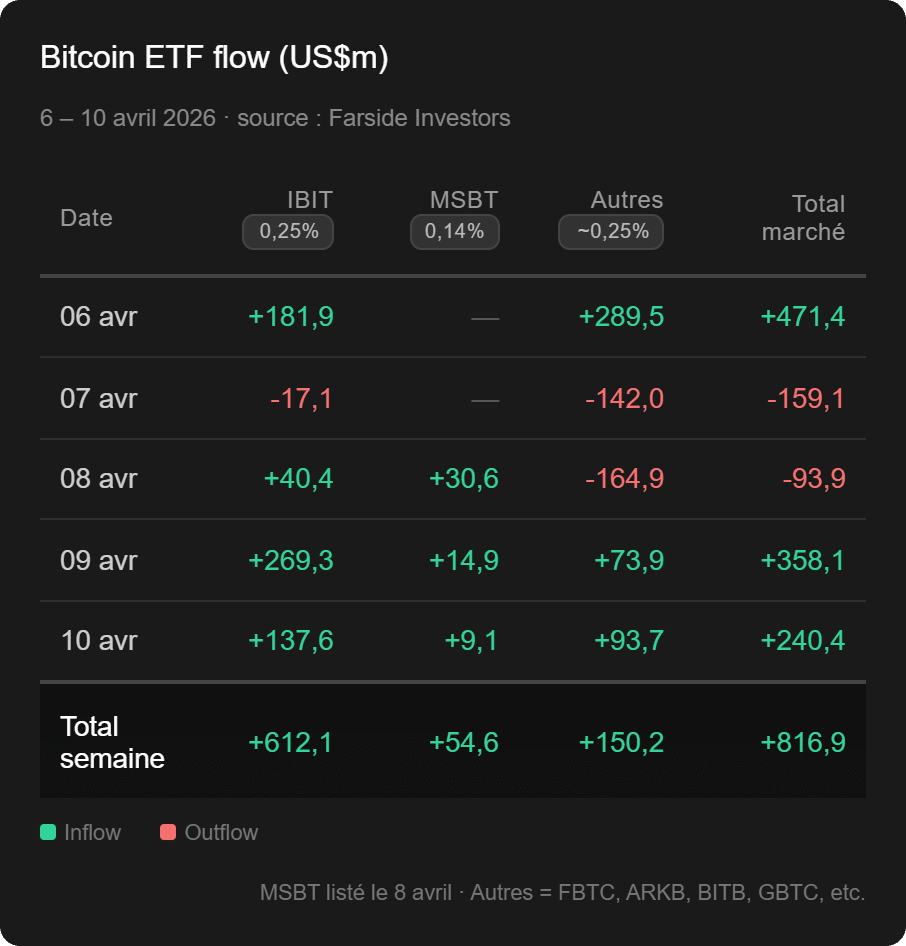The image size is (906, 946).
Task: Click the 08 avr MSBT value +30,6
Action: coord(463,479)
